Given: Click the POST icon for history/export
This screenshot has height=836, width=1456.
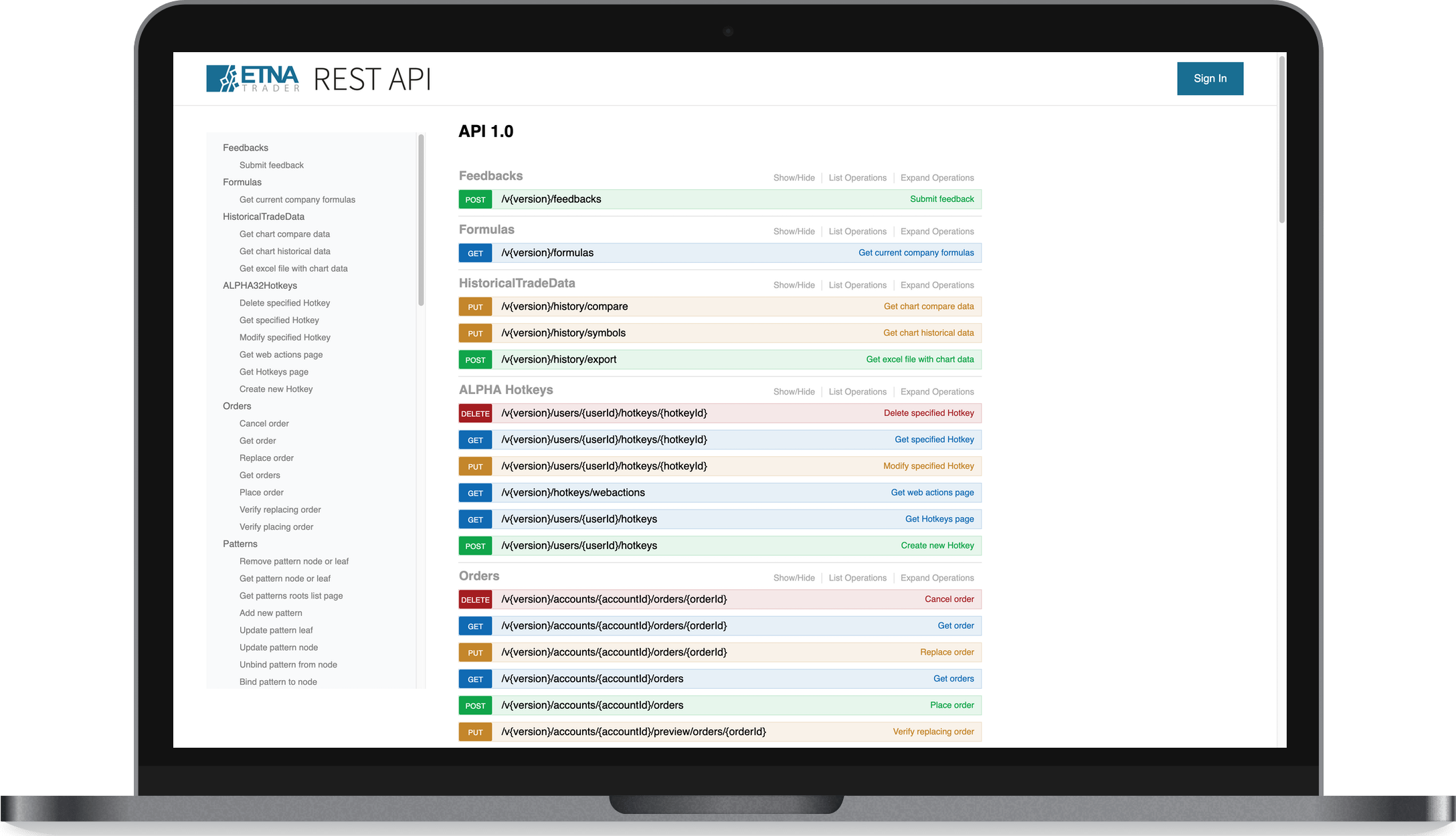Looking at the screenshot, I should (473, 359).
